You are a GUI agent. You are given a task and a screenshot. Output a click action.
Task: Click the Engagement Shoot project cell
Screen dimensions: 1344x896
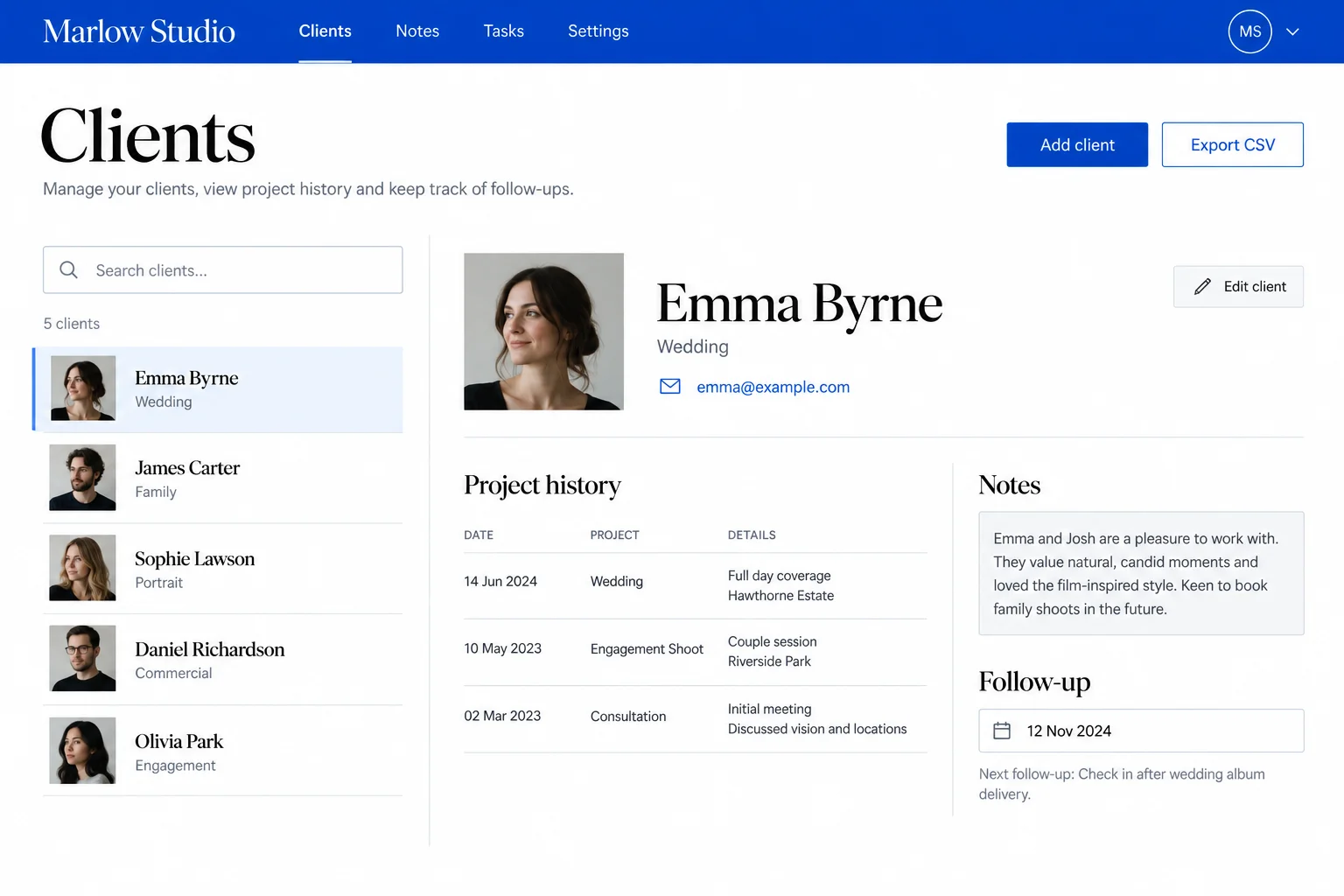tap(647, 648)
